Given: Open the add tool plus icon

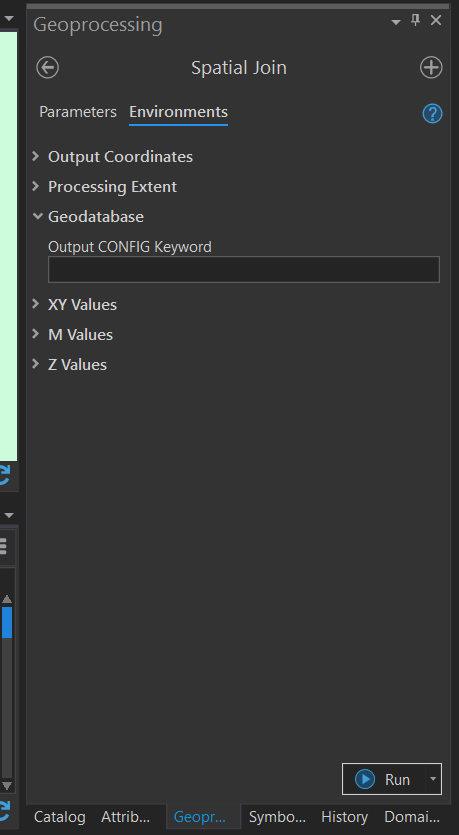Looking at the screenshot, I should pyautogui.click(x=431, y=68).
